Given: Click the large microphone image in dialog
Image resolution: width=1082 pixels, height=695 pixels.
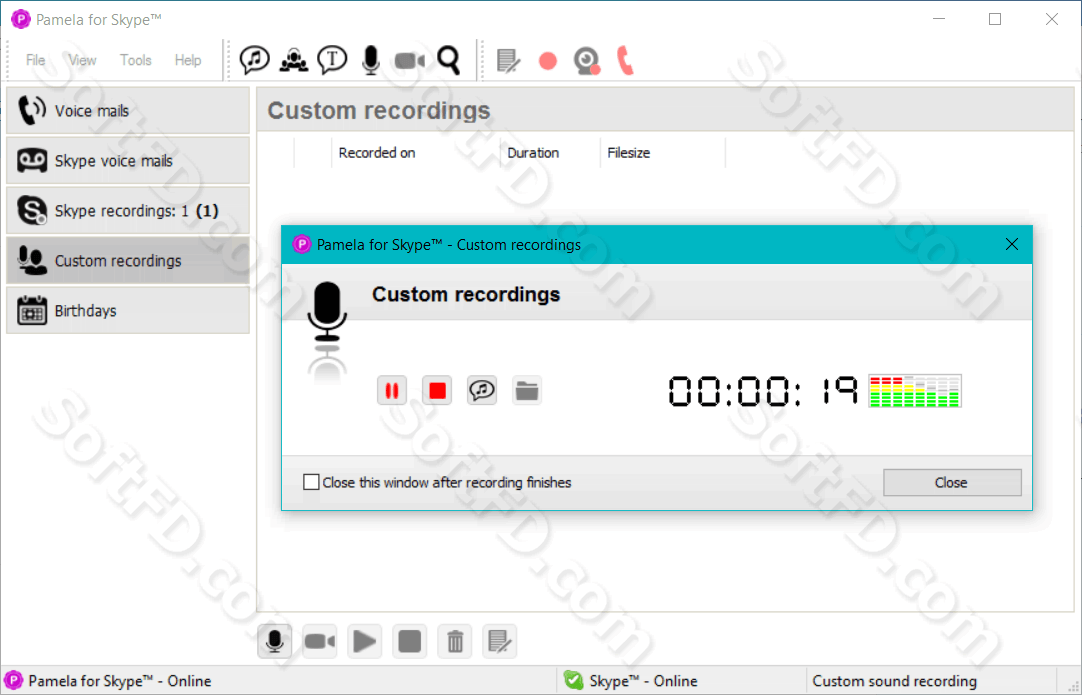Looking at the screenshot, I should (327, 312).
